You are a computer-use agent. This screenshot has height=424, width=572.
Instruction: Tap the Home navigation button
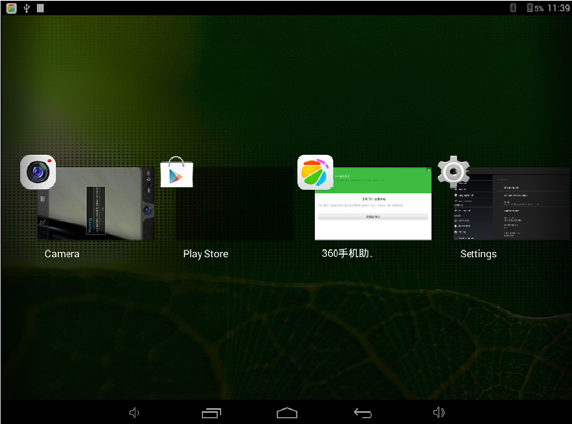287,413
